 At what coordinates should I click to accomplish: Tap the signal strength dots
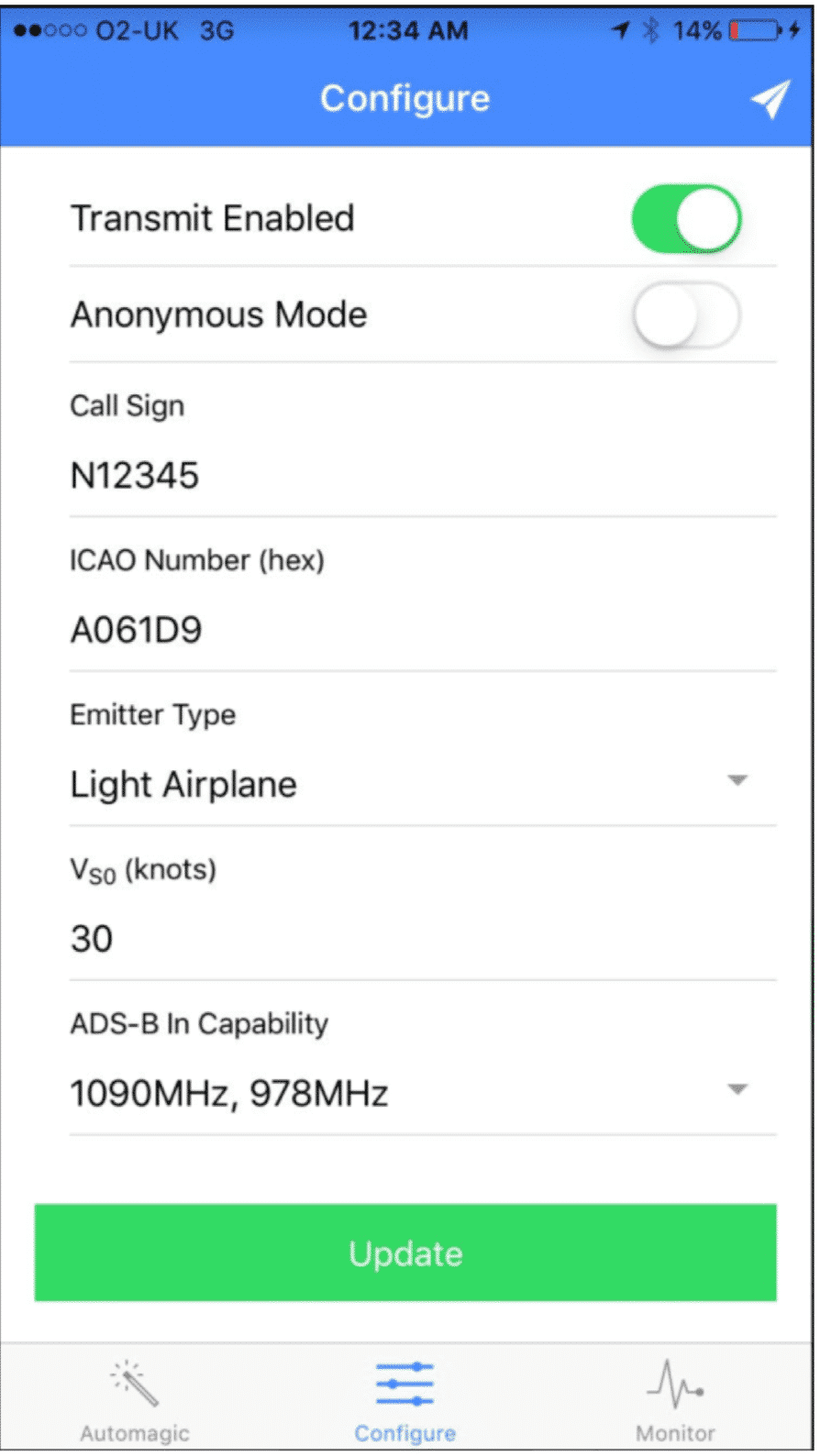(50, 31)
